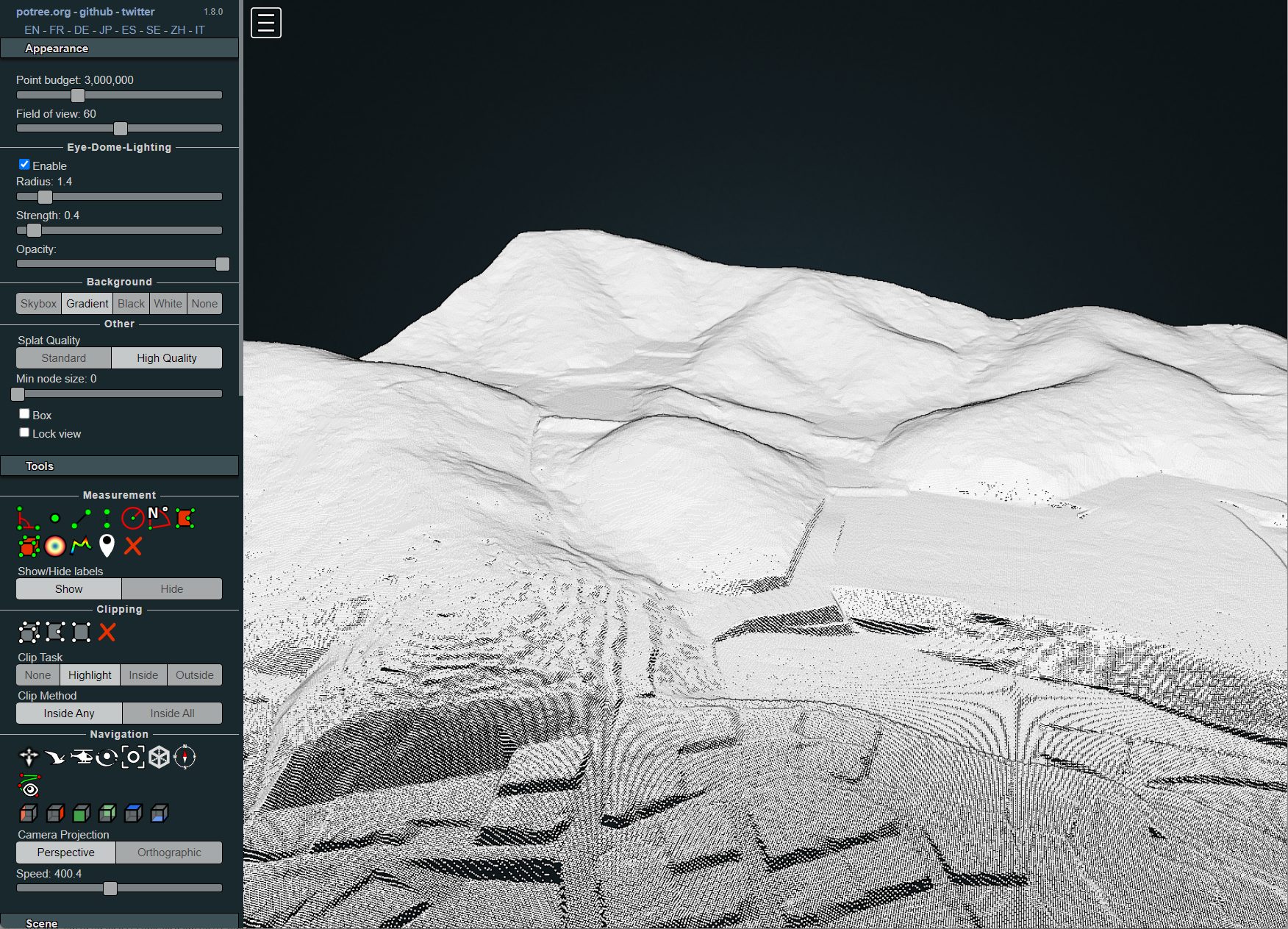The image size is (1288, 929).
Task: Click the full extent zoom icon
Action: (x=133, y=757)
